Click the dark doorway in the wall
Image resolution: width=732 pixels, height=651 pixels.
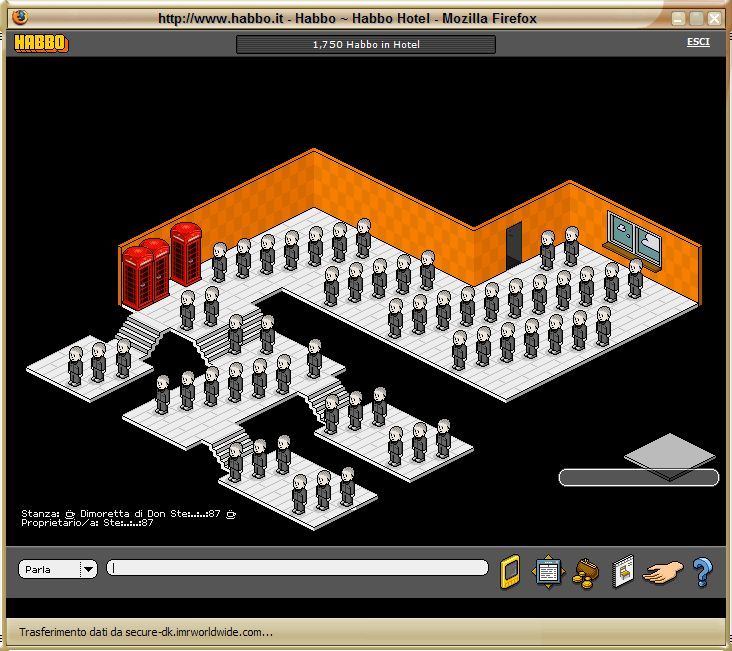[514, 245]
